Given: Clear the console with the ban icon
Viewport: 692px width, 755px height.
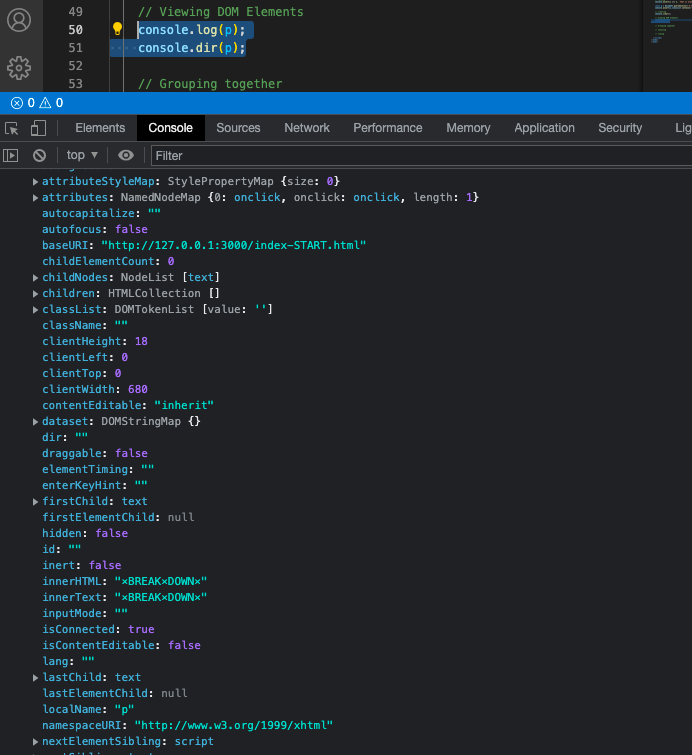Looking at the screenshot, I should coord(39,155).
